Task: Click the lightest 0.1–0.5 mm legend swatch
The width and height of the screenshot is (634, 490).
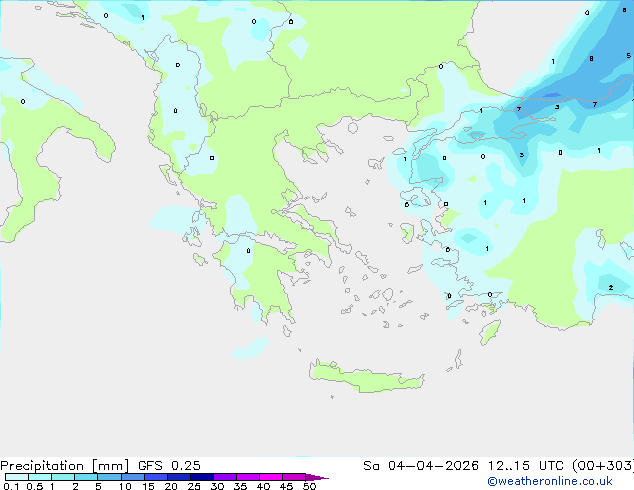Action: click(x=17, y=477)
